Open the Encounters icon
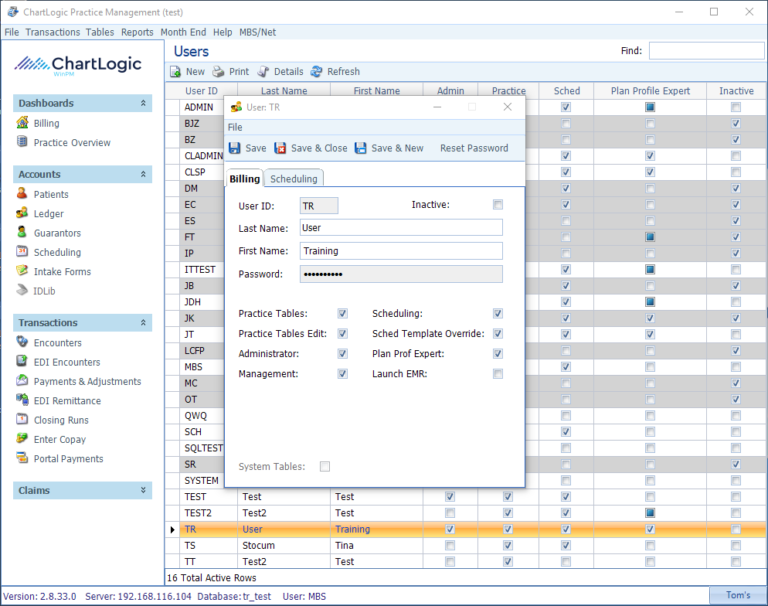768x606 pixels. pyautogui.click(x=22, y=342)
